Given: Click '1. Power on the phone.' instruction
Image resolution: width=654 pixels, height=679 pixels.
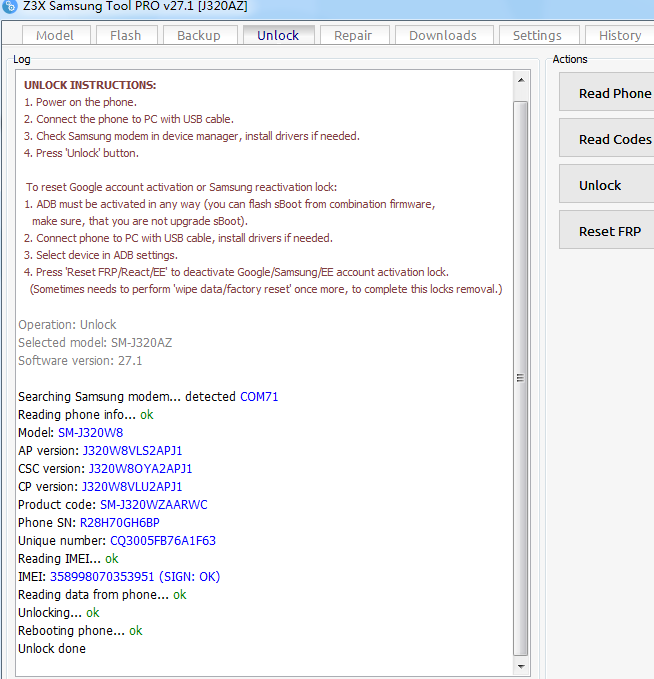Looking at the screenshot, I should 81,102.
